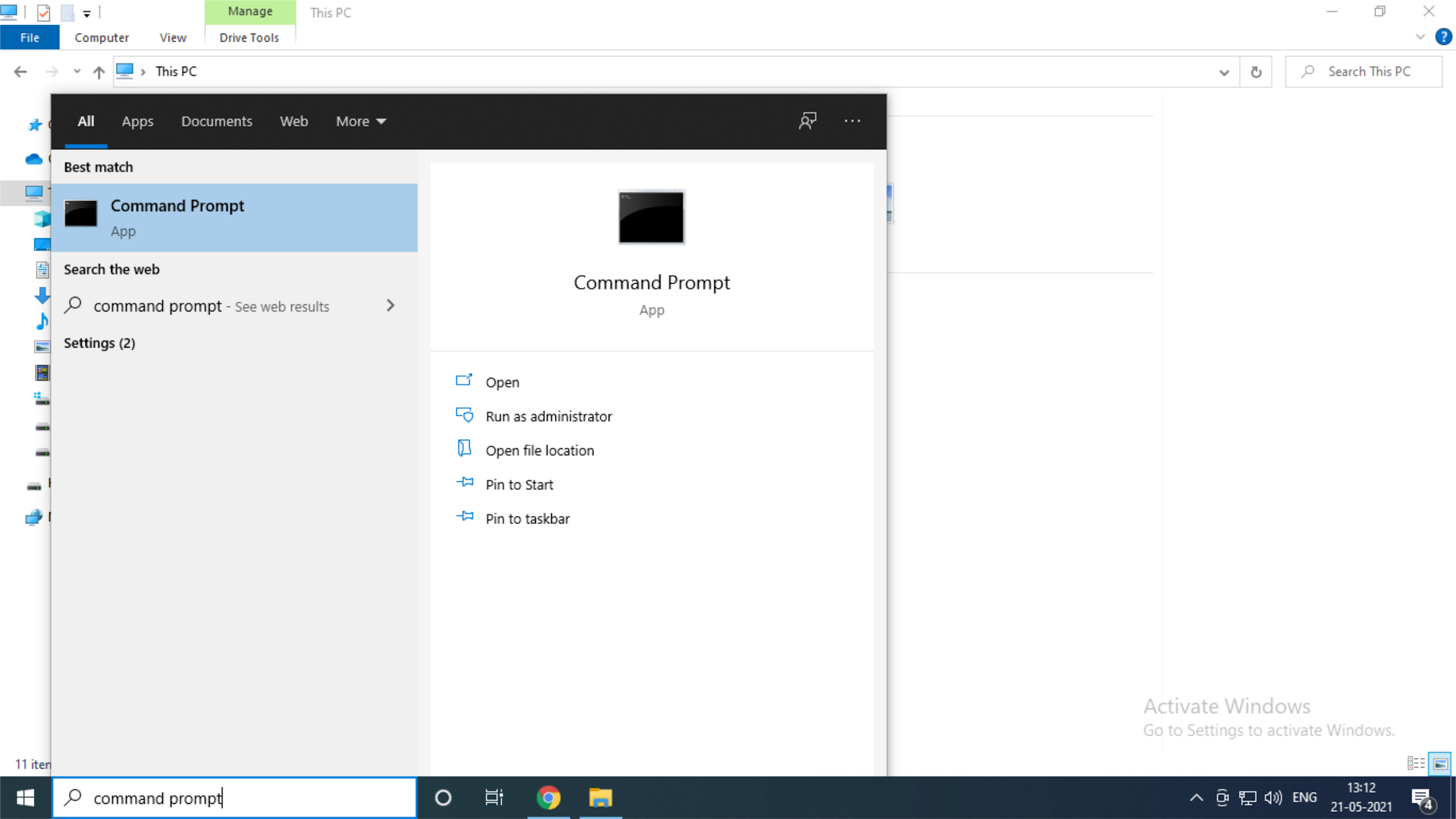1456x819 pixels.
Task: Switch to the Apps tab in search
Action: coord(137,121)
